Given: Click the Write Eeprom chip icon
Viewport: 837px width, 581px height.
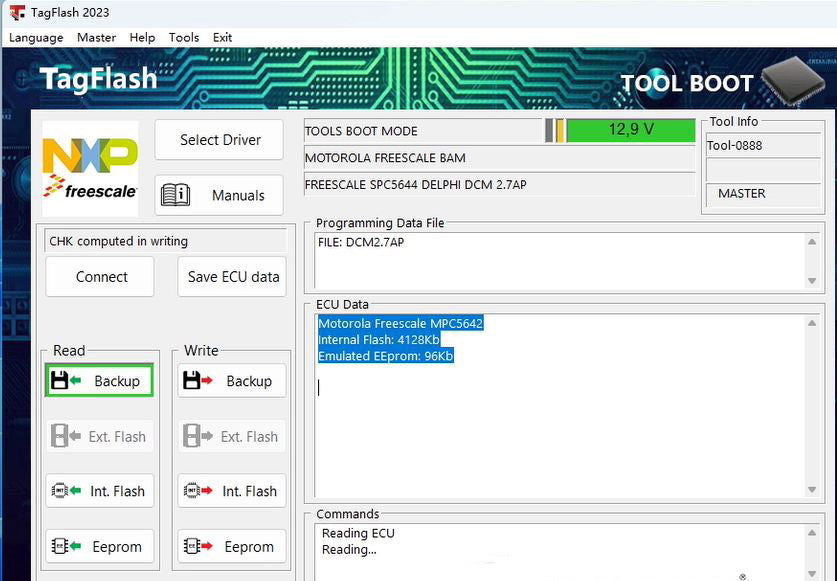Looking at the screenshot, I should pyautogui.click(x=198, y=546).
